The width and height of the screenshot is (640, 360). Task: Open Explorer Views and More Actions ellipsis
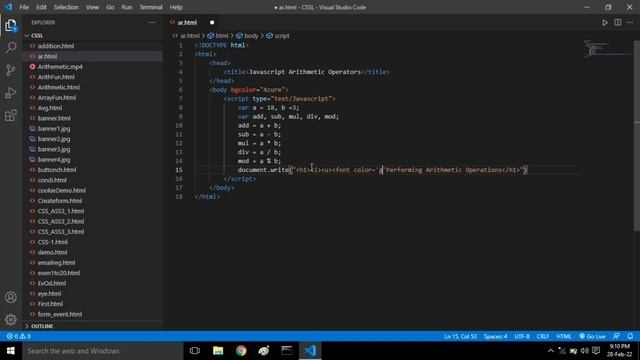[x=152, y=22]
